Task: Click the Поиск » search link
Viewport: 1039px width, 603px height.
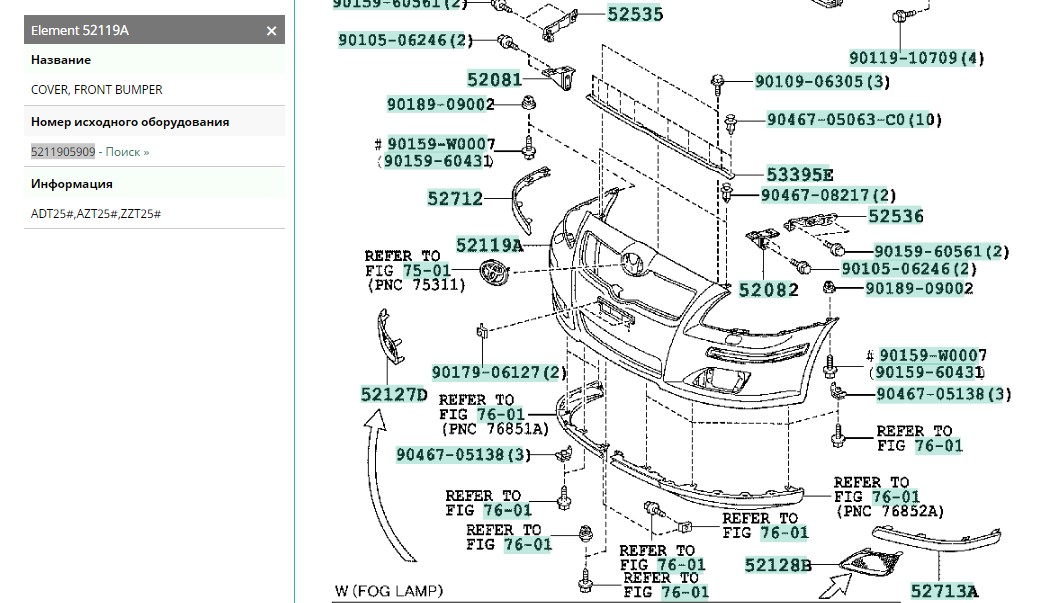Action: (127, 152)
